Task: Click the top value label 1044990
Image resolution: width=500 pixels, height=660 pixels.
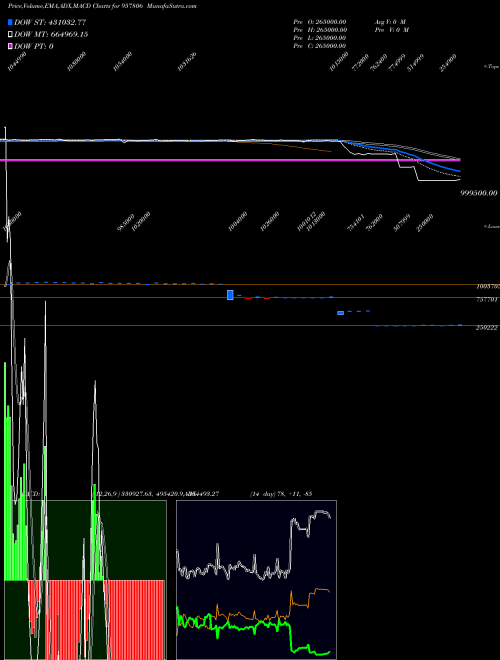Action: point(17,61)
